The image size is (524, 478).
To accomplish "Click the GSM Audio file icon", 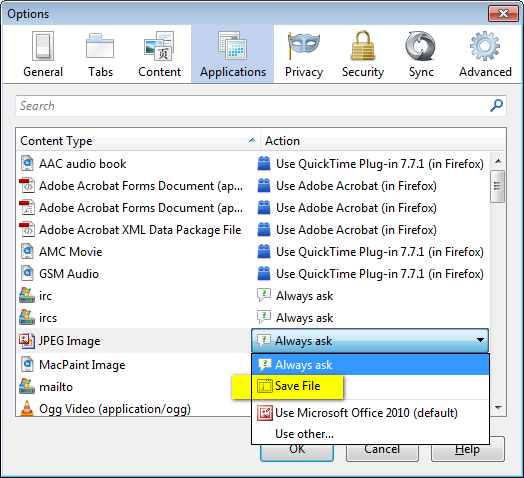I will 27,274.
